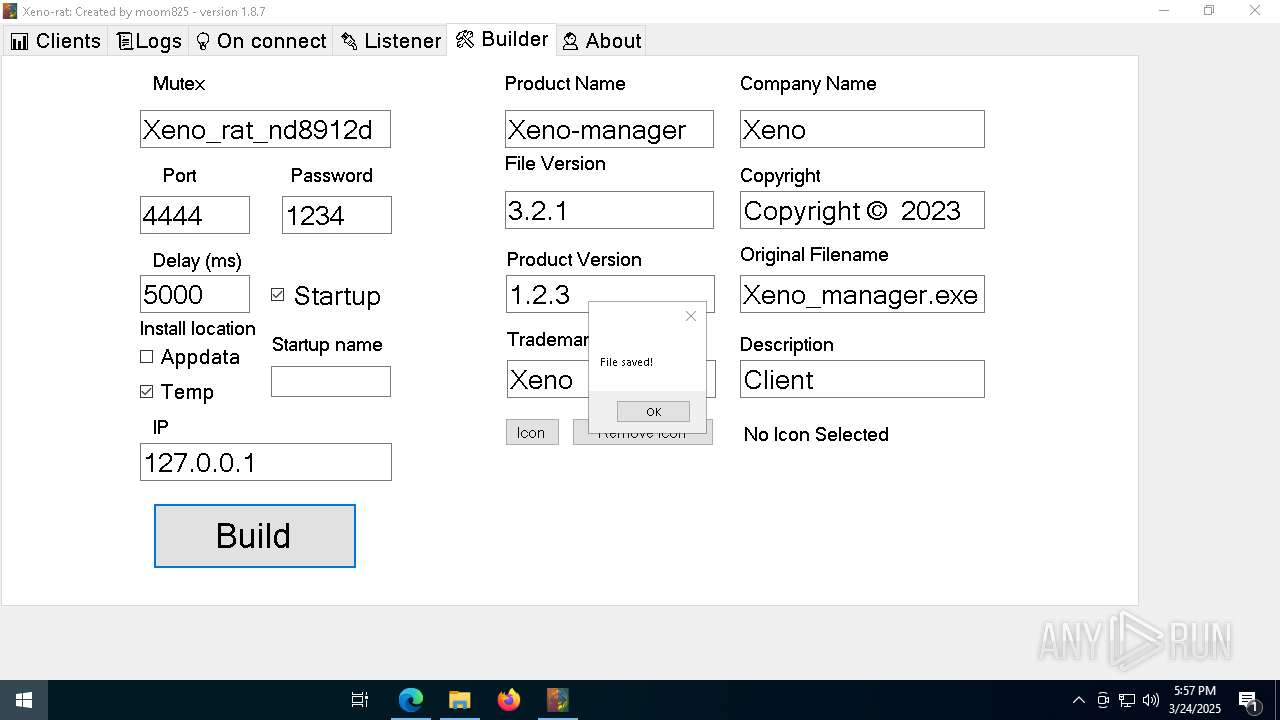Open Task View on taskbar
The image size is (1280, 720).
(360, 700)
